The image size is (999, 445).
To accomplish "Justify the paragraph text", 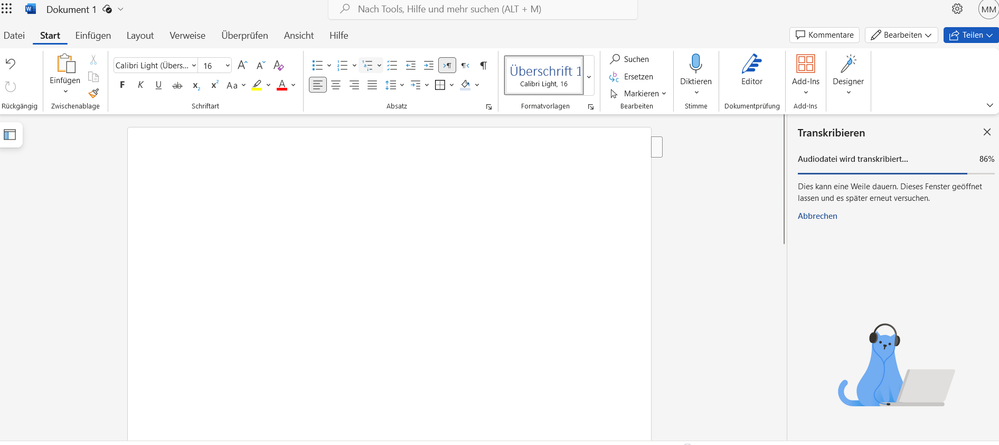I will coord(372,85).
